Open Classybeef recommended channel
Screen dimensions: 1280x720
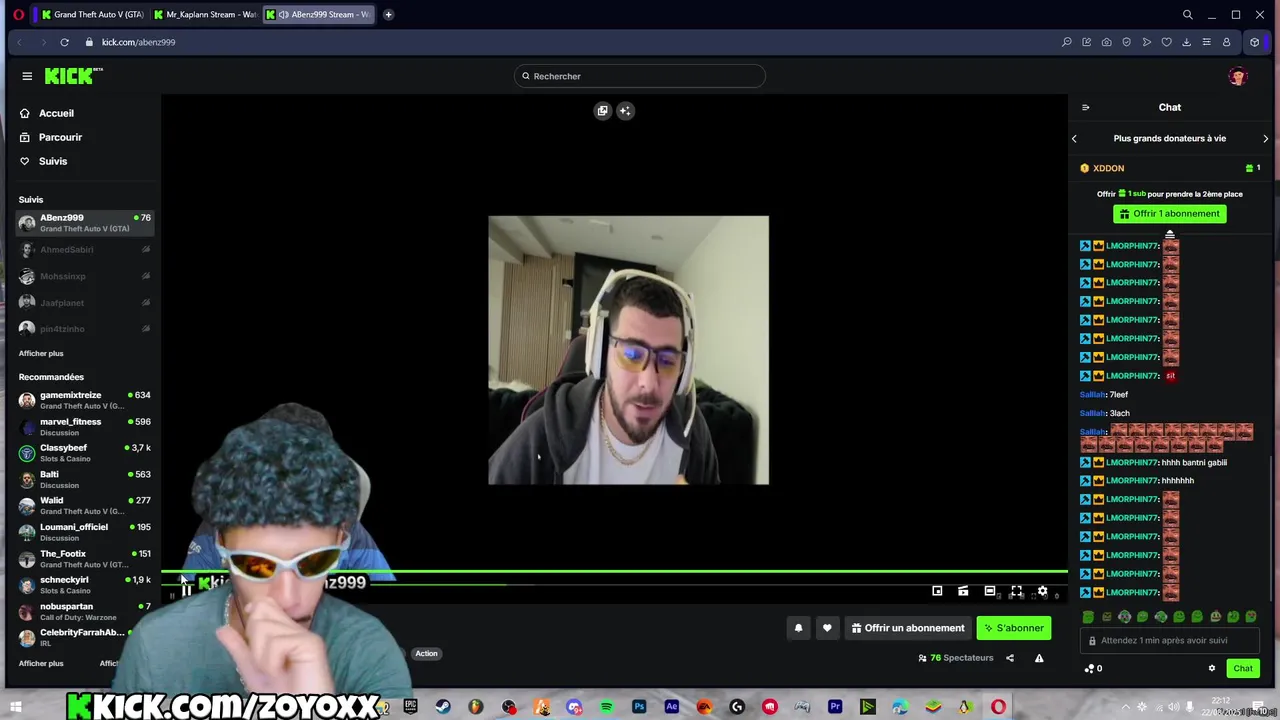[85, 452]
